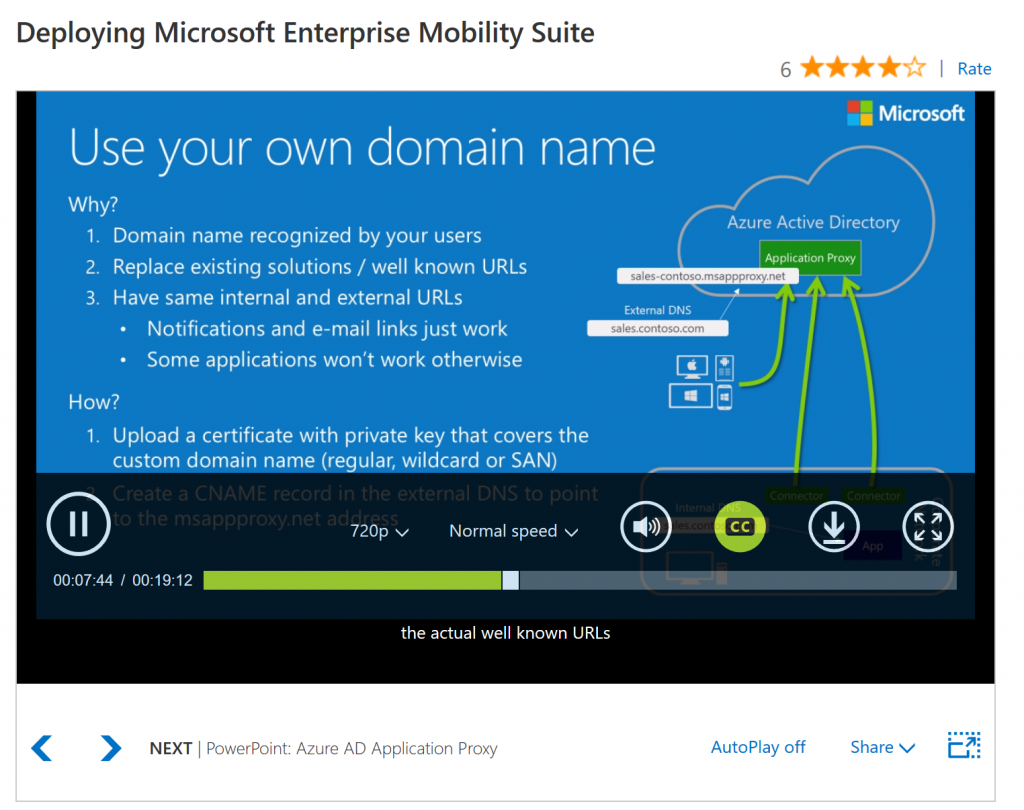Image resolution: width=1024 pixels, height=810 pixels.
Task: Click the Android tablet device icon in diagram
Action: [x=724, y=368]
